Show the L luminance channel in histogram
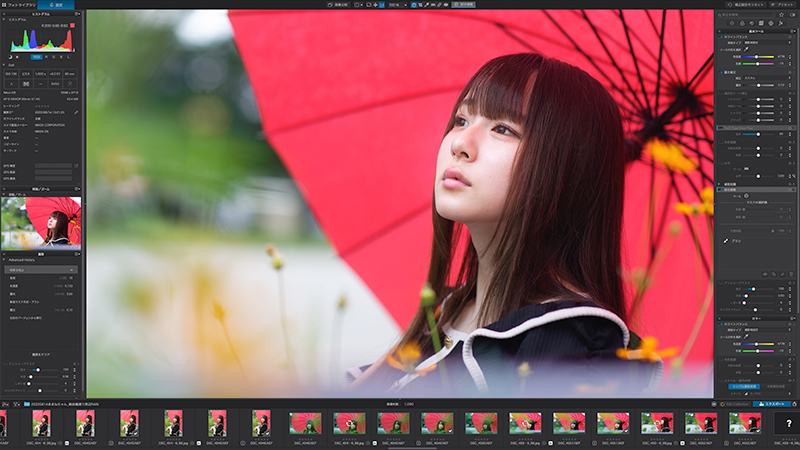Screen dimensions: 800x450 pyautogui.click(x=68, y=57)
